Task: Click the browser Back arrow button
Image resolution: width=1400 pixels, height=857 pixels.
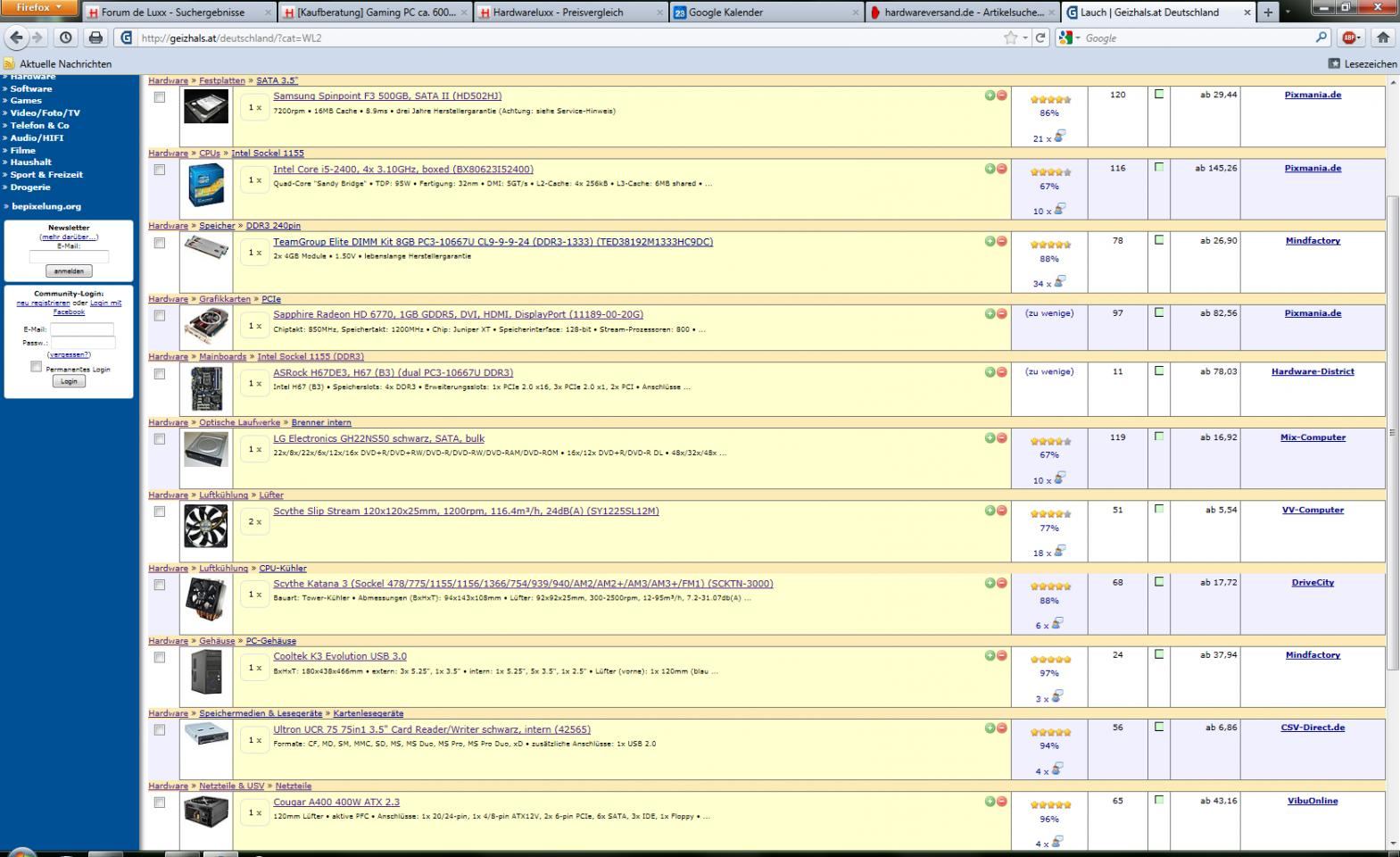Action: pos(16,37)
